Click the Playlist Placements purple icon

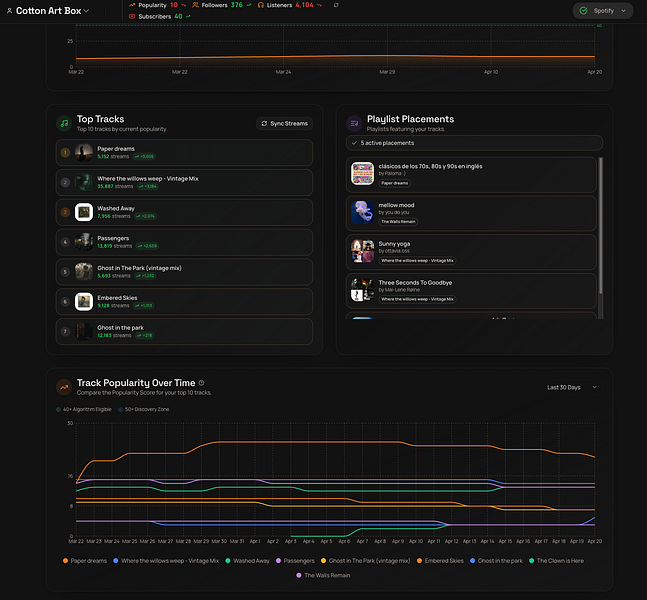click(x=354, y=123)
